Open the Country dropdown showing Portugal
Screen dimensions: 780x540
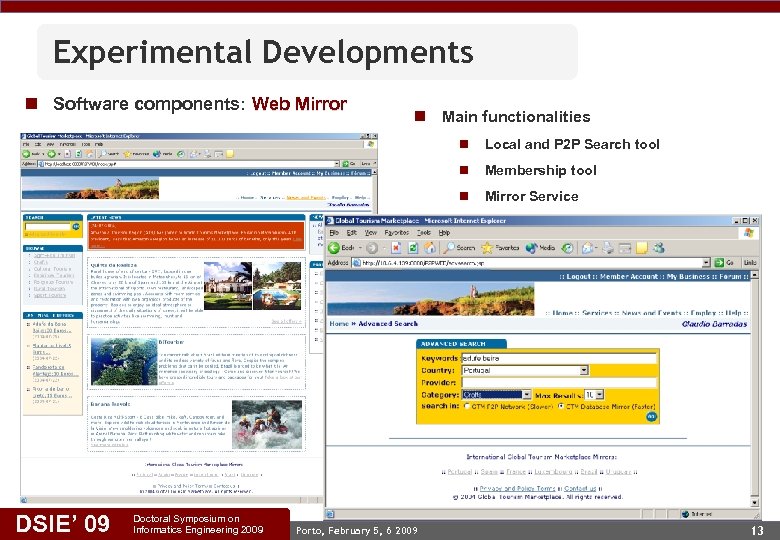point(584,370)
